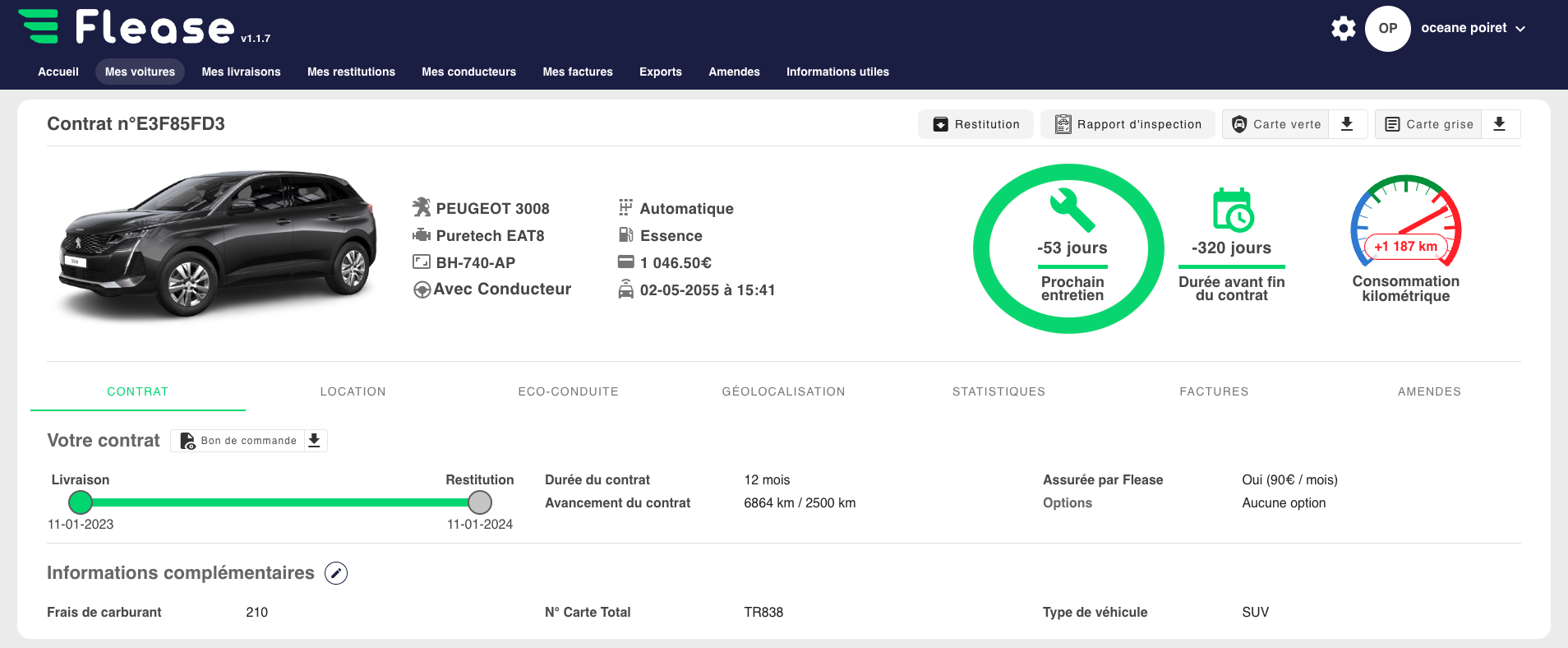Click the green contract progress bar
The image size is (1568, 648).
[280, 502]
